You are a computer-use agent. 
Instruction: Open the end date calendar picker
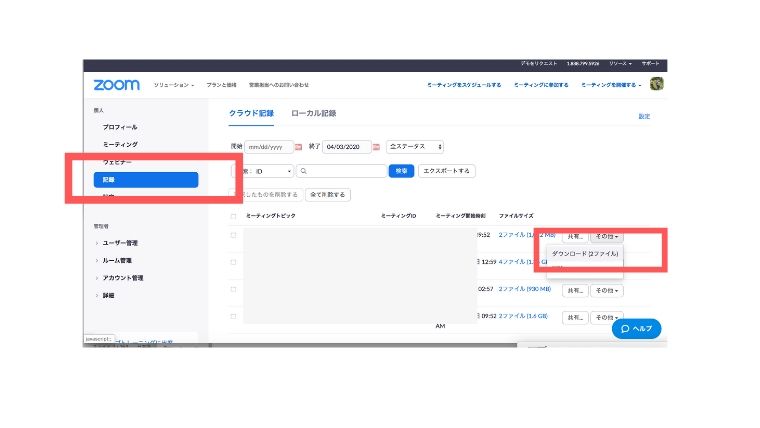pos(376,147)
